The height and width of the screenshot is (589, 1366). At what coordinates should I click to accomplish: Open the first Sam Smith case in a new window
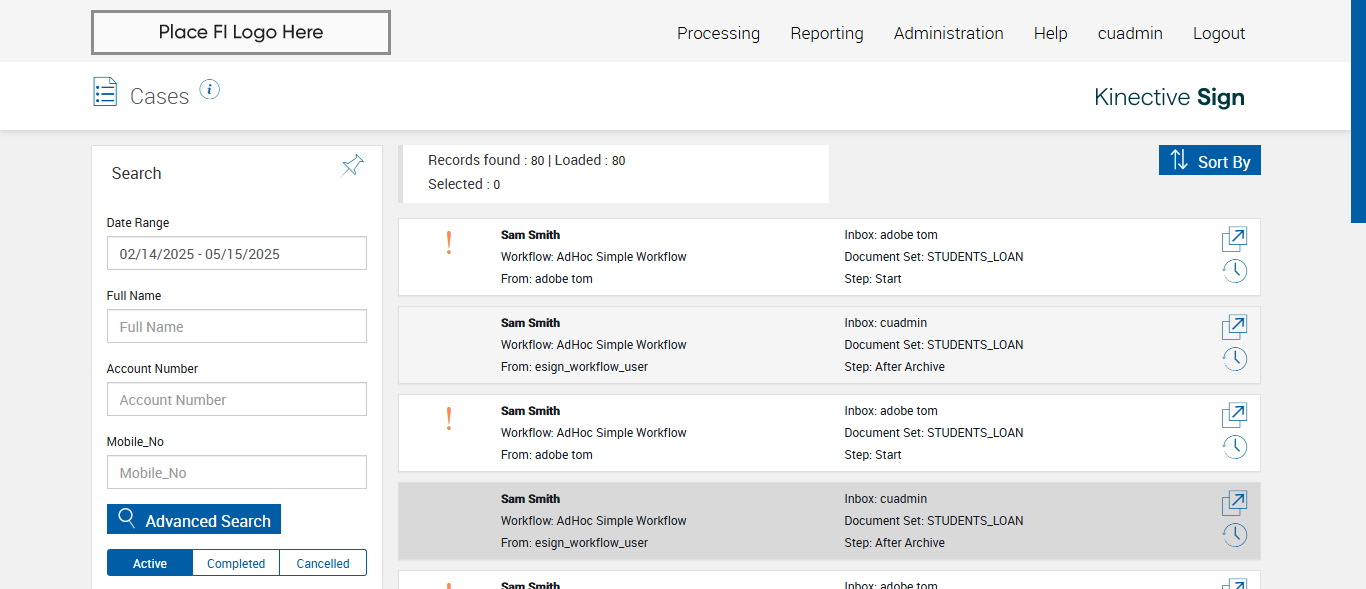pos(1234,239)
